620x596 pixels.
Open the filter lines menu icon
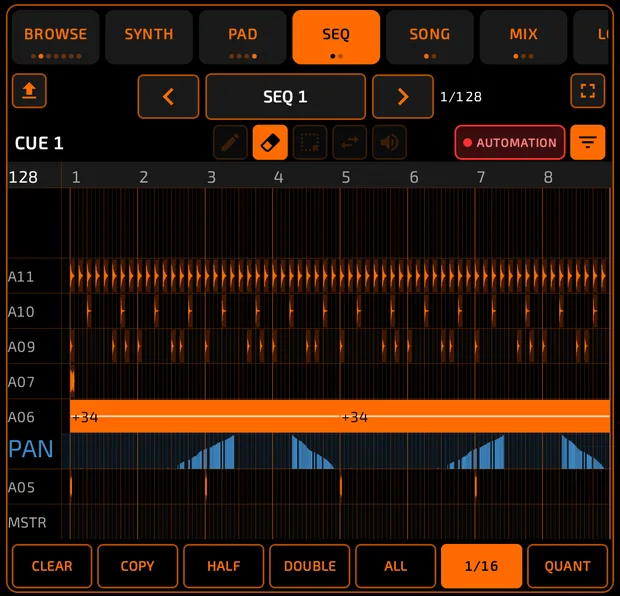[x=588, y=142]
